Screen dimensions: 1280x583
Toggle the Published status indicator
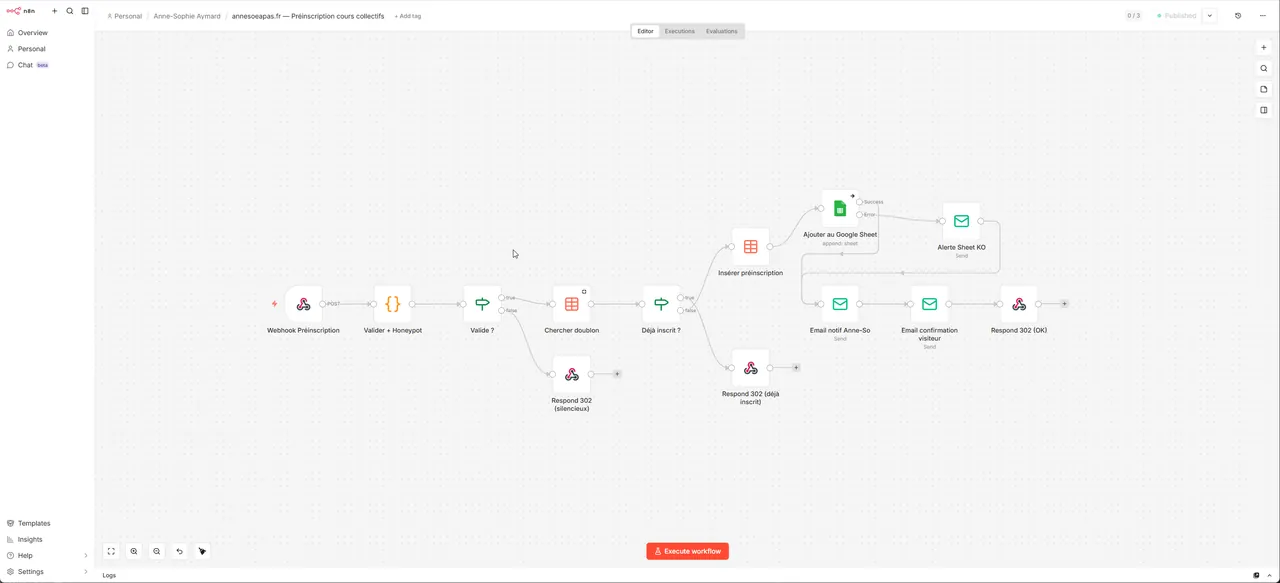click(x=1177, y=16)
